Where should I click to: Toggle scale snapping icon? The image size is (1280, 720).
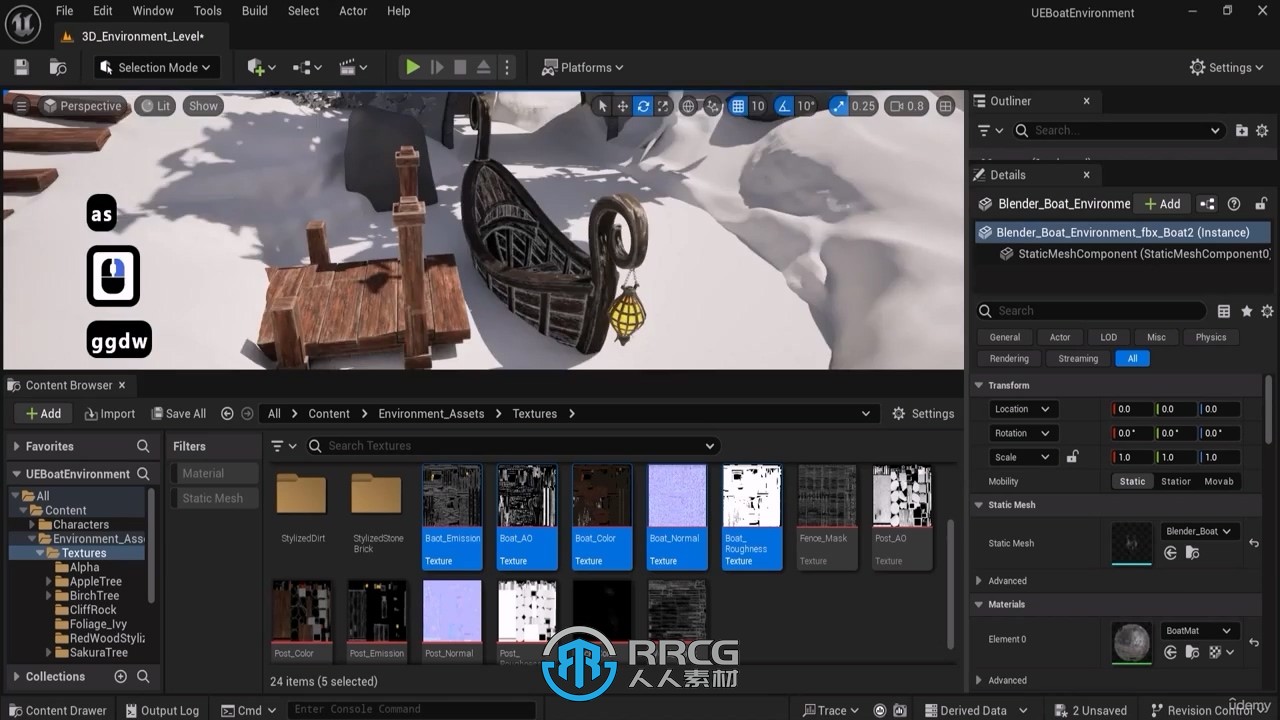(838, 106)
